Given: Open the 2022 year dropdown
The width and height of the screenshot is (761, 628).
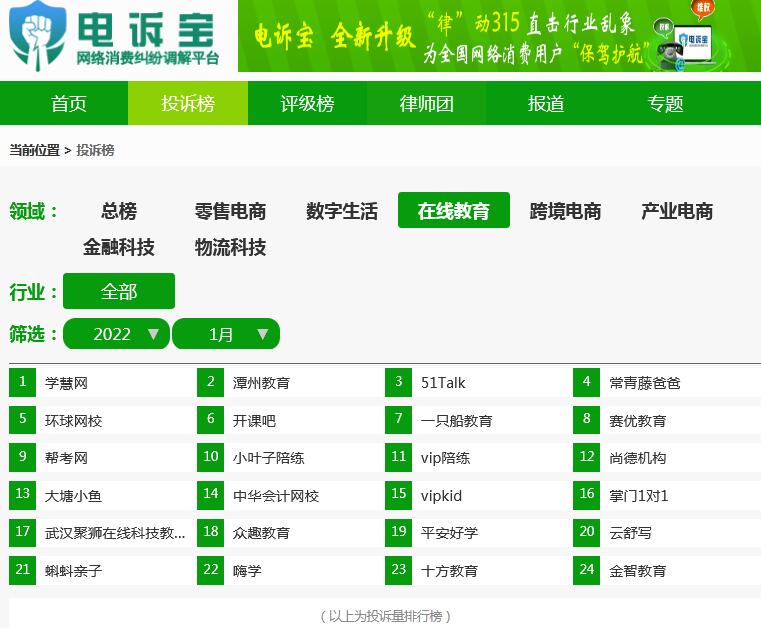Looking at the screenshot, I should point(116,334).
